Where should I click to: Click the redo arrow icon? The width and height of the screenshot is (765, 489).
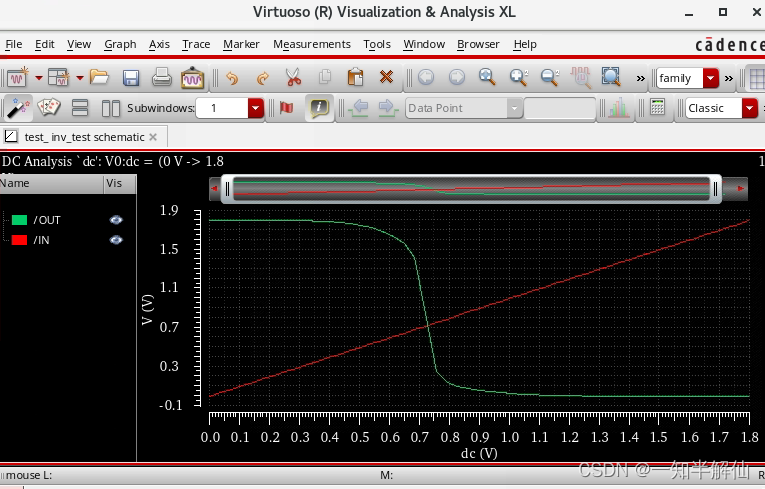[262, 78]
